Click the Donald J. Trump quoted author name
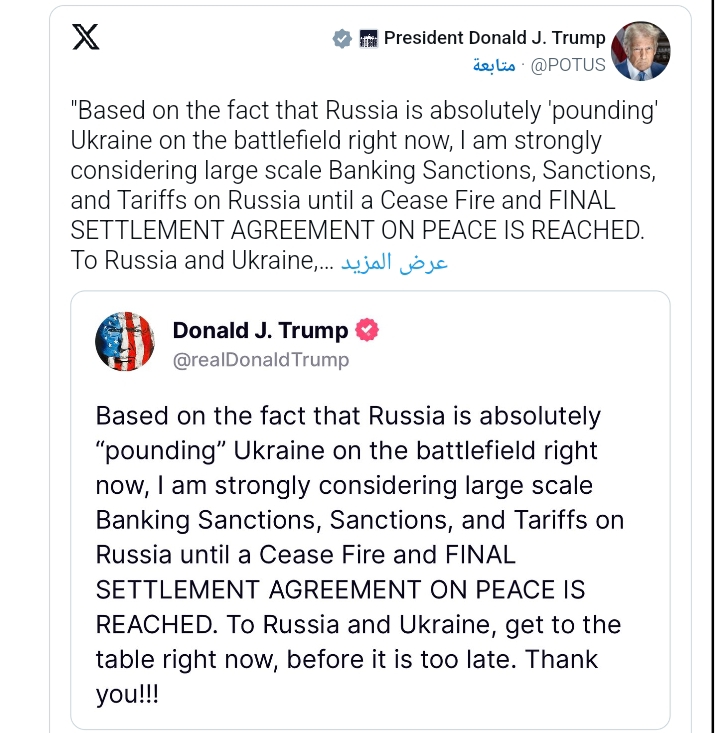728x733 pixels. click(x=261, y=330)
